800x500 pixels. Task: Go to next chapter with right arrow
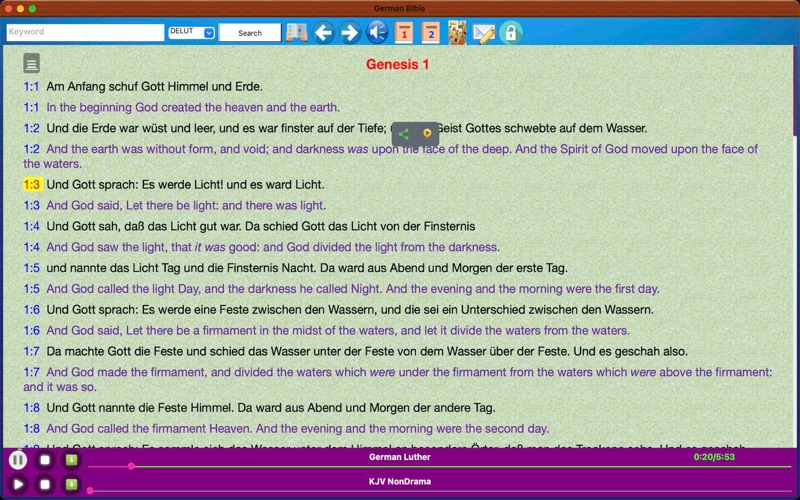point(350,33)
